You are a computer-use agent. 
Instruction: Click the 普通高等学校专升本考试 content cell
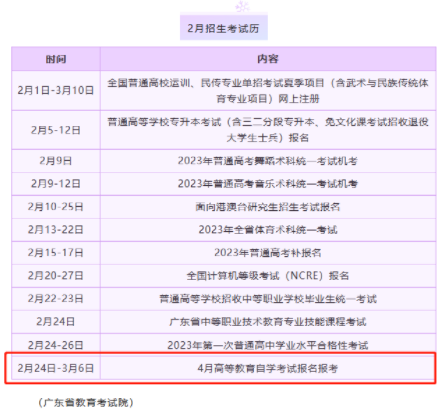tap(268, 130)
